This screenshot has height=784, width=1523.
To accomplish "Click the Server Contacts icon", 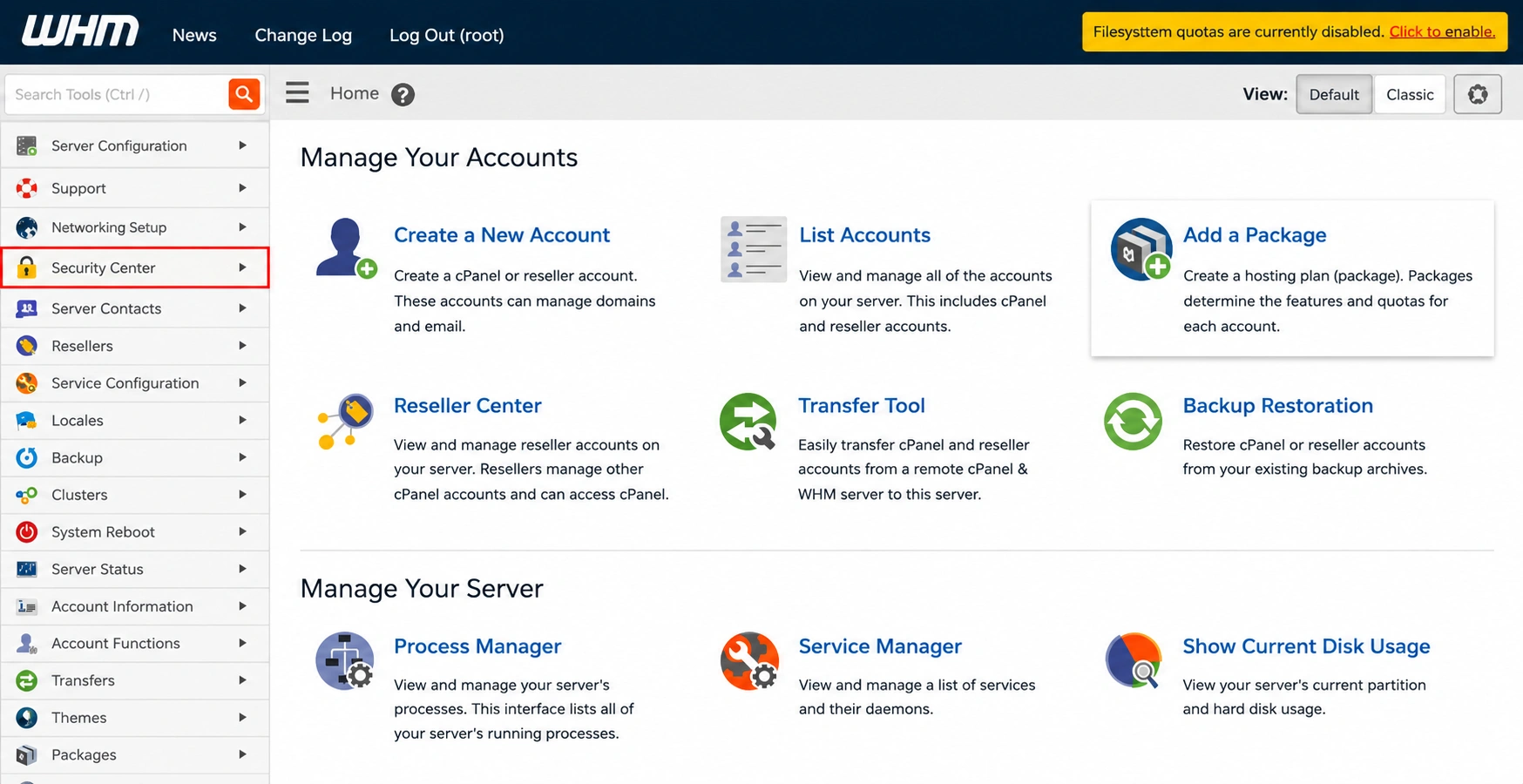I will tap(27, 308).
